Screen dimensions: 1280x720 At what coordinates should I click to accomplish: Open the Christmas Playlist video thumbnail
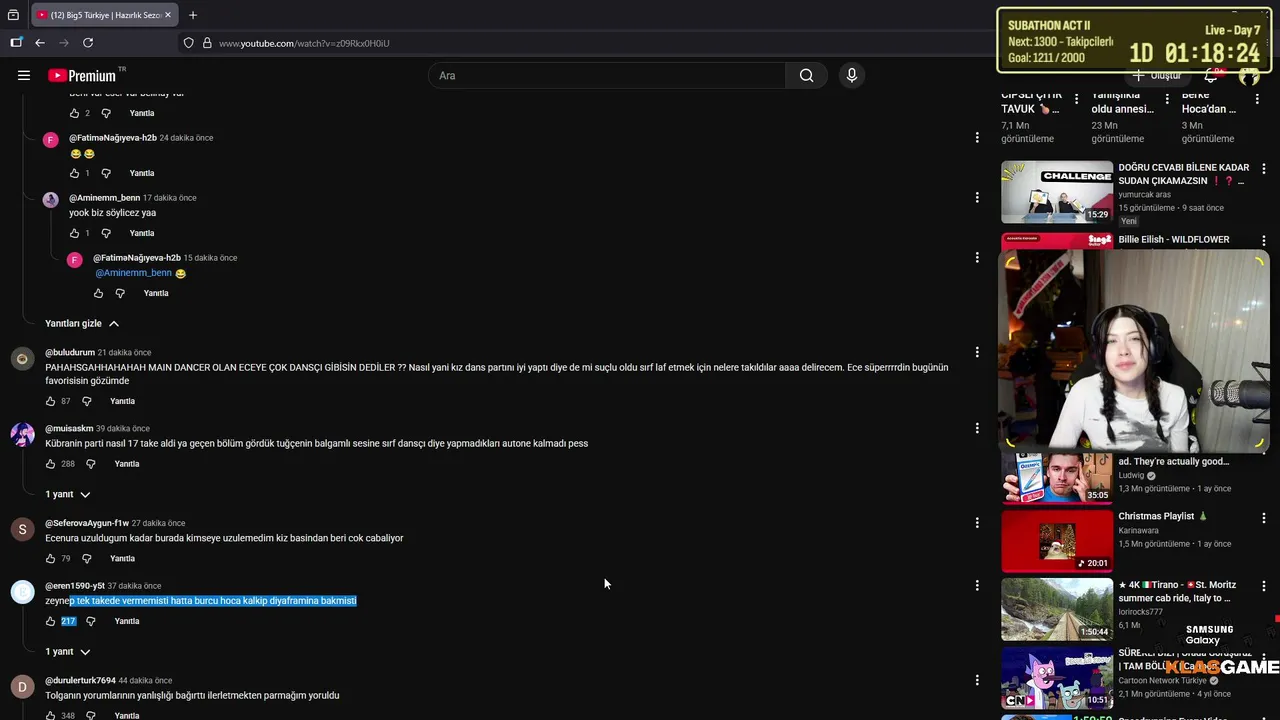[1057, 541]
